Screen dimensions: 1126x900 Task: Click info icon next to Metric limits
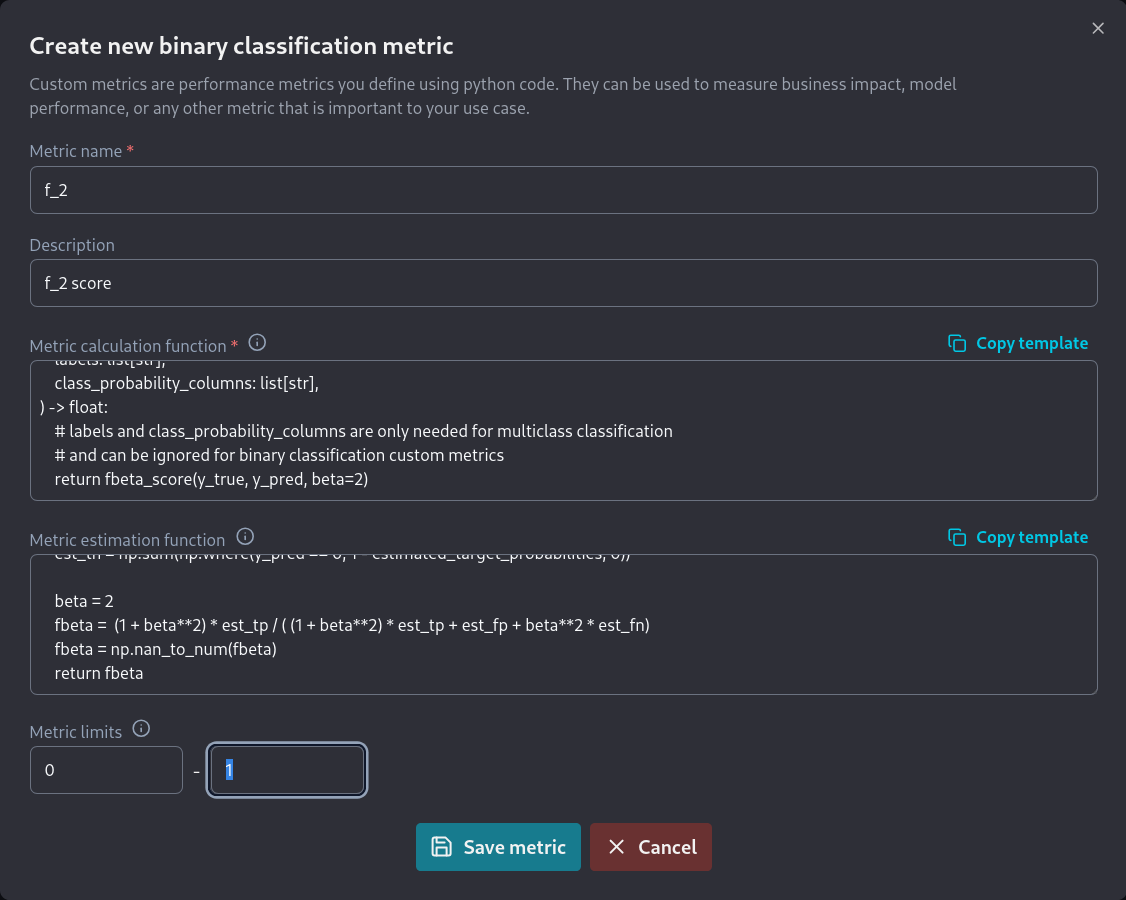coord(142,729)
